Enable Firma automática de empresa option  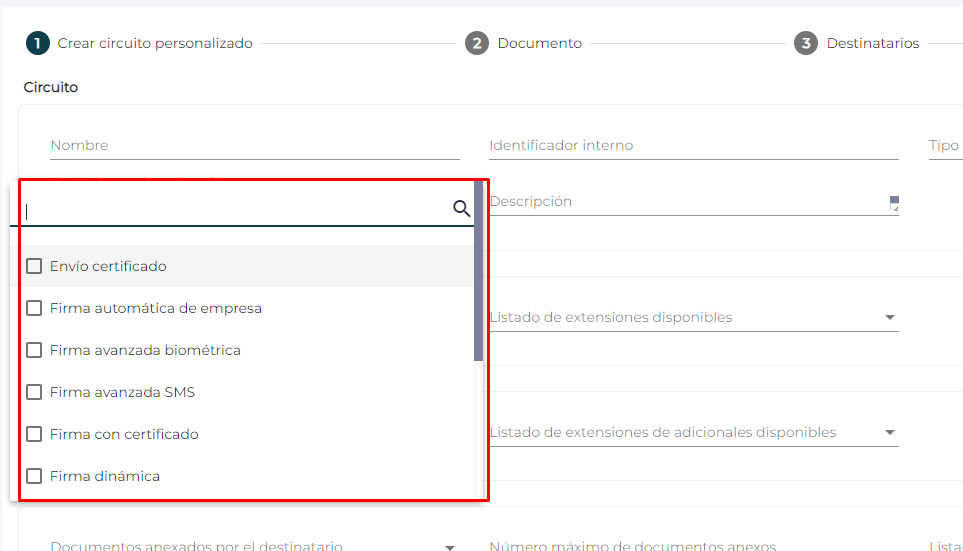pyautogui.click(x=34, y=308)
